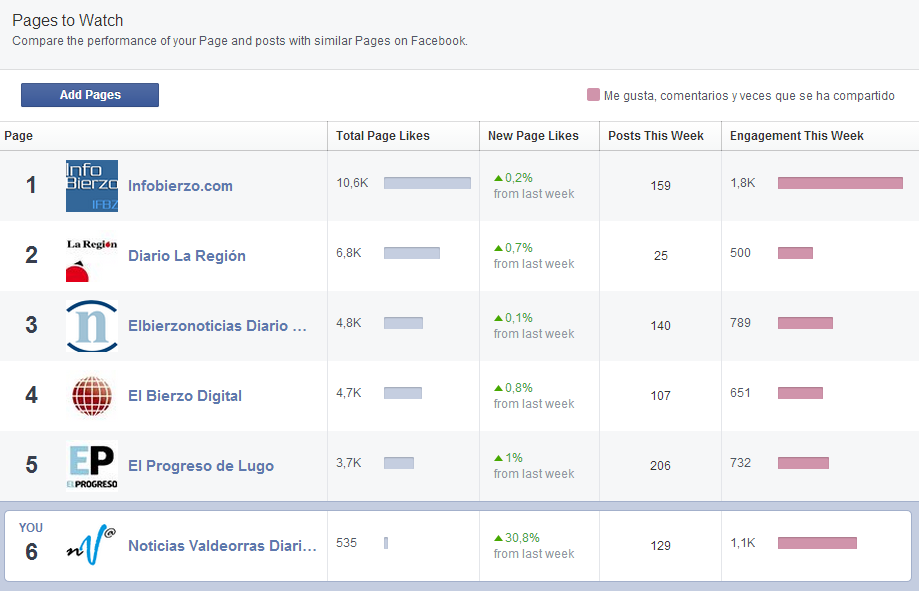The width and height of the screenshot is (919, 591).
Task: Open the El Progreso de Lugo link
Action: pos(200,466)
